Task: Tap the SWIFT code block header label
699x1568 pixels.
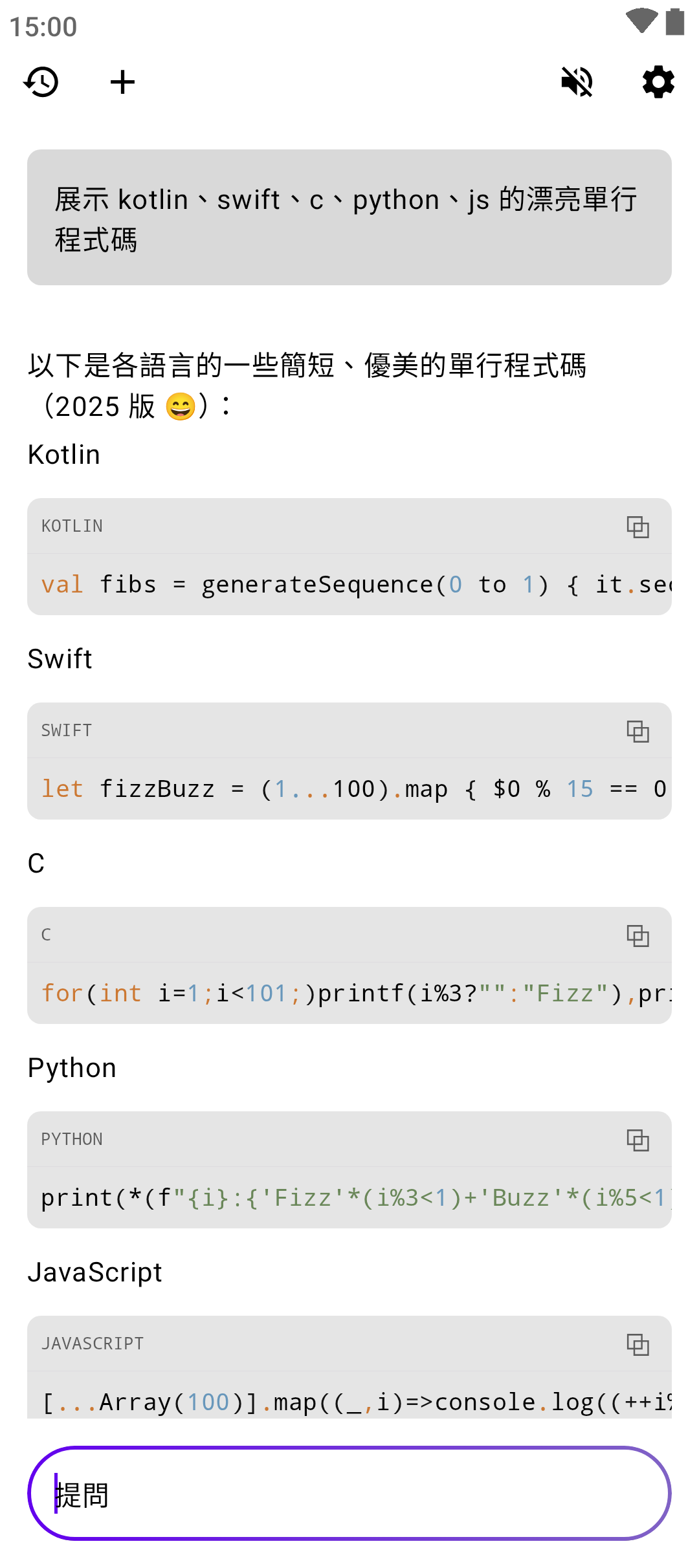Action: [x=67, y=731]
